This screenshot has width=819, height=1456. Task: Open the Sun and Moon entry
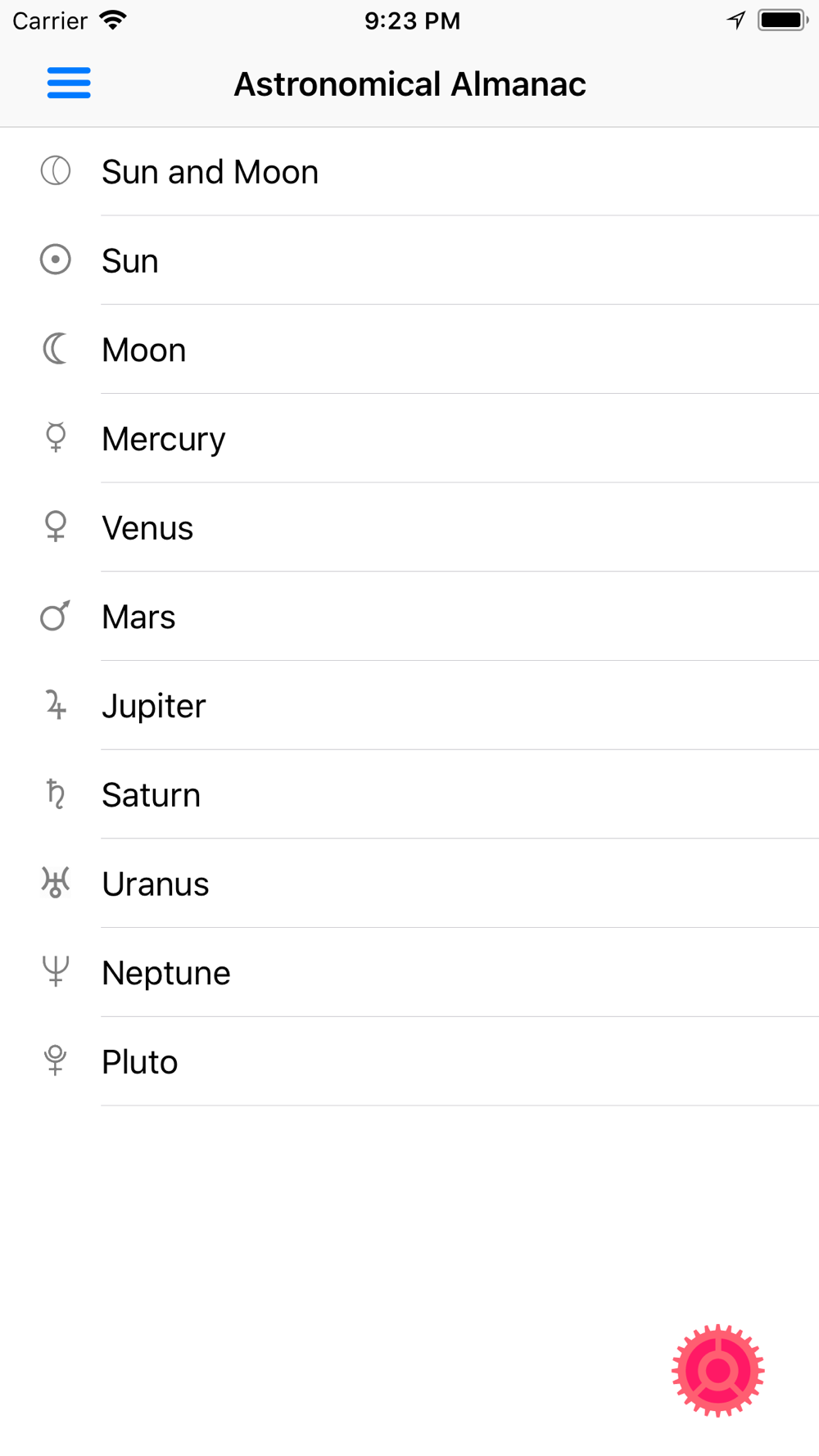point(409,172)
